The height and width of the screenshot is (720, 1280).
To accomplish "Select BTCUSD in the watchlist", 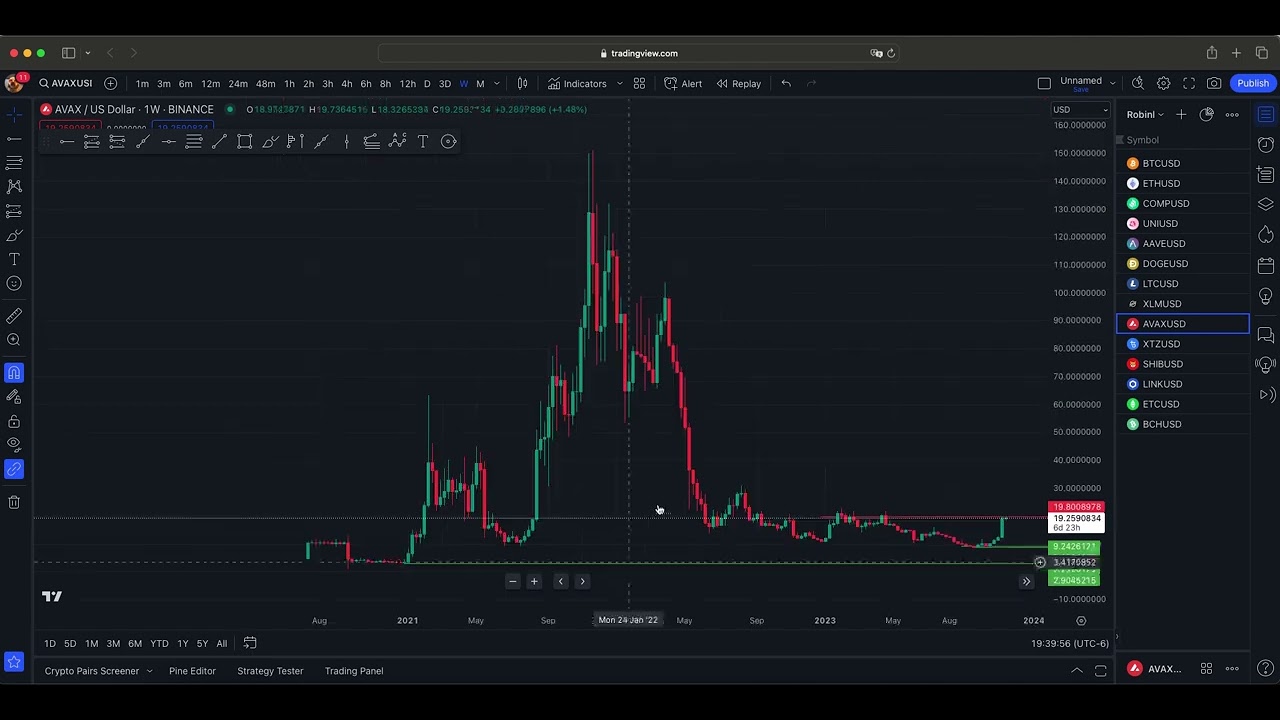I will pos(1183,163).
